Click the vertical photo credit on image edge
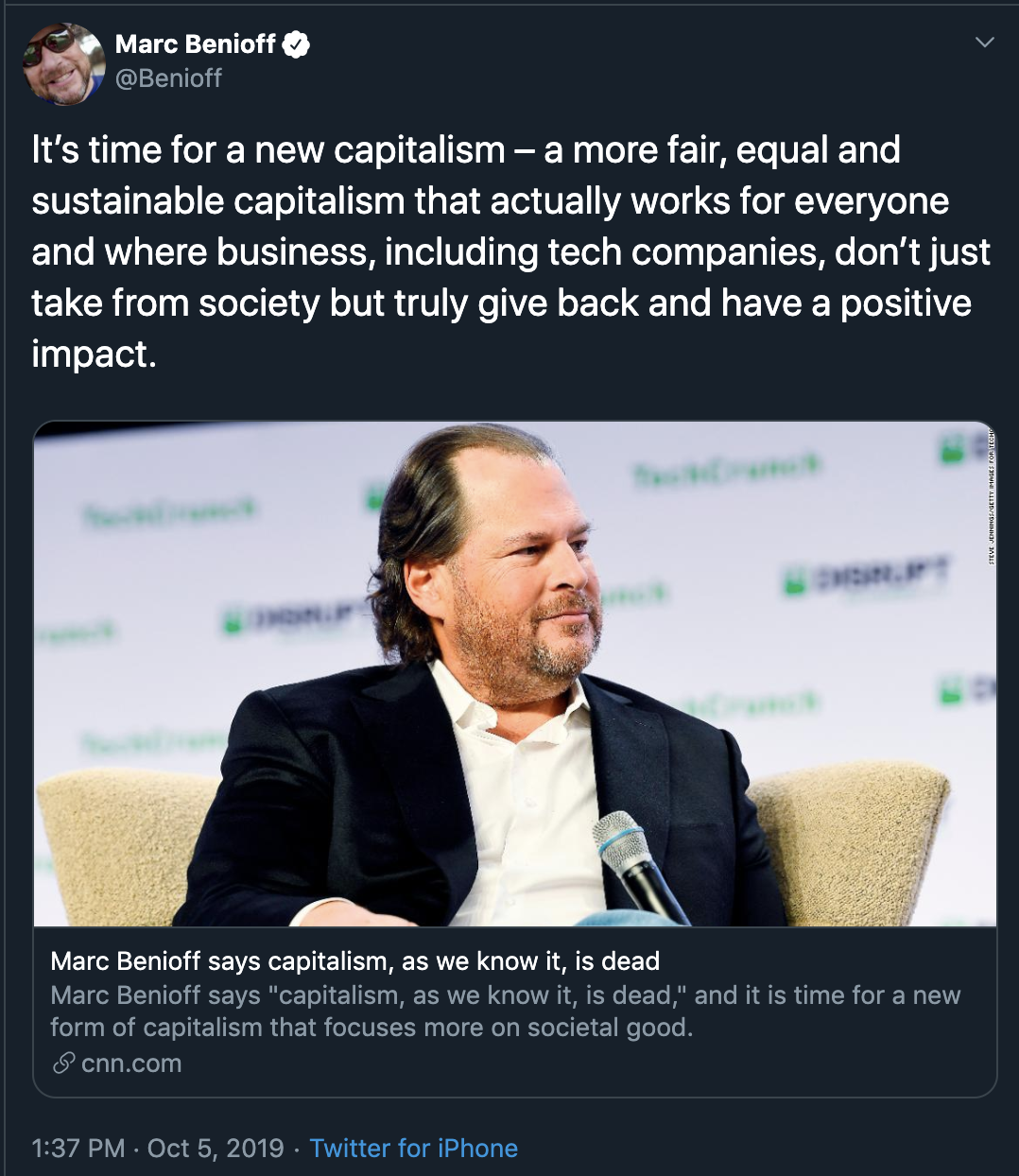 tap(991, 496)
